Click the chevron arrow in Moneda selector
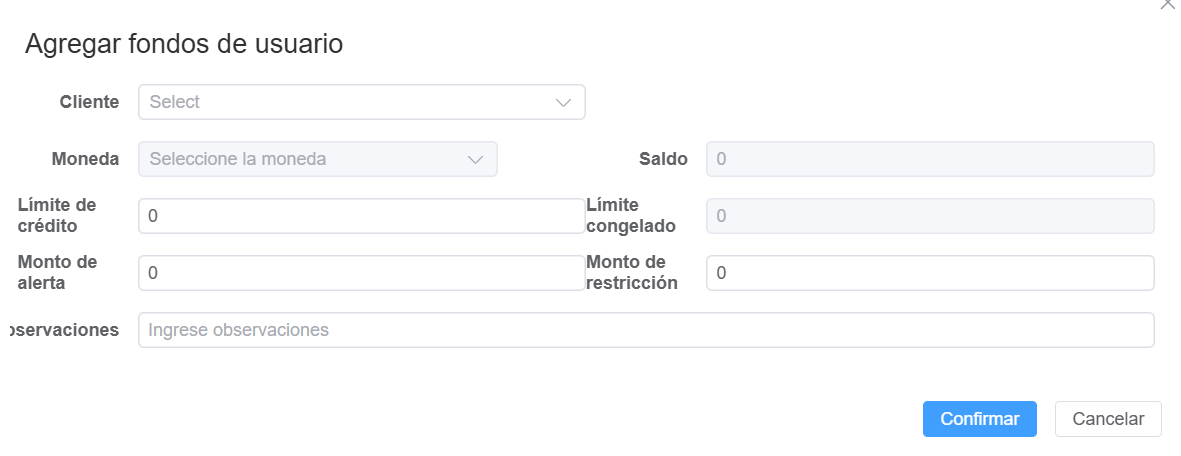Screen dimensions: 1181x456 click(x=476, y=159)
